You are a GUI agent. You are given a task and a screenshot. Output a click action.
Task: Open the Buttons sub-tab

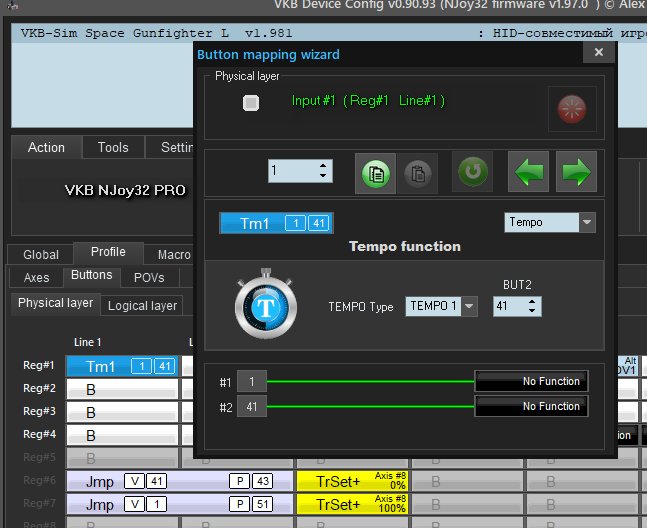point(92,275)
